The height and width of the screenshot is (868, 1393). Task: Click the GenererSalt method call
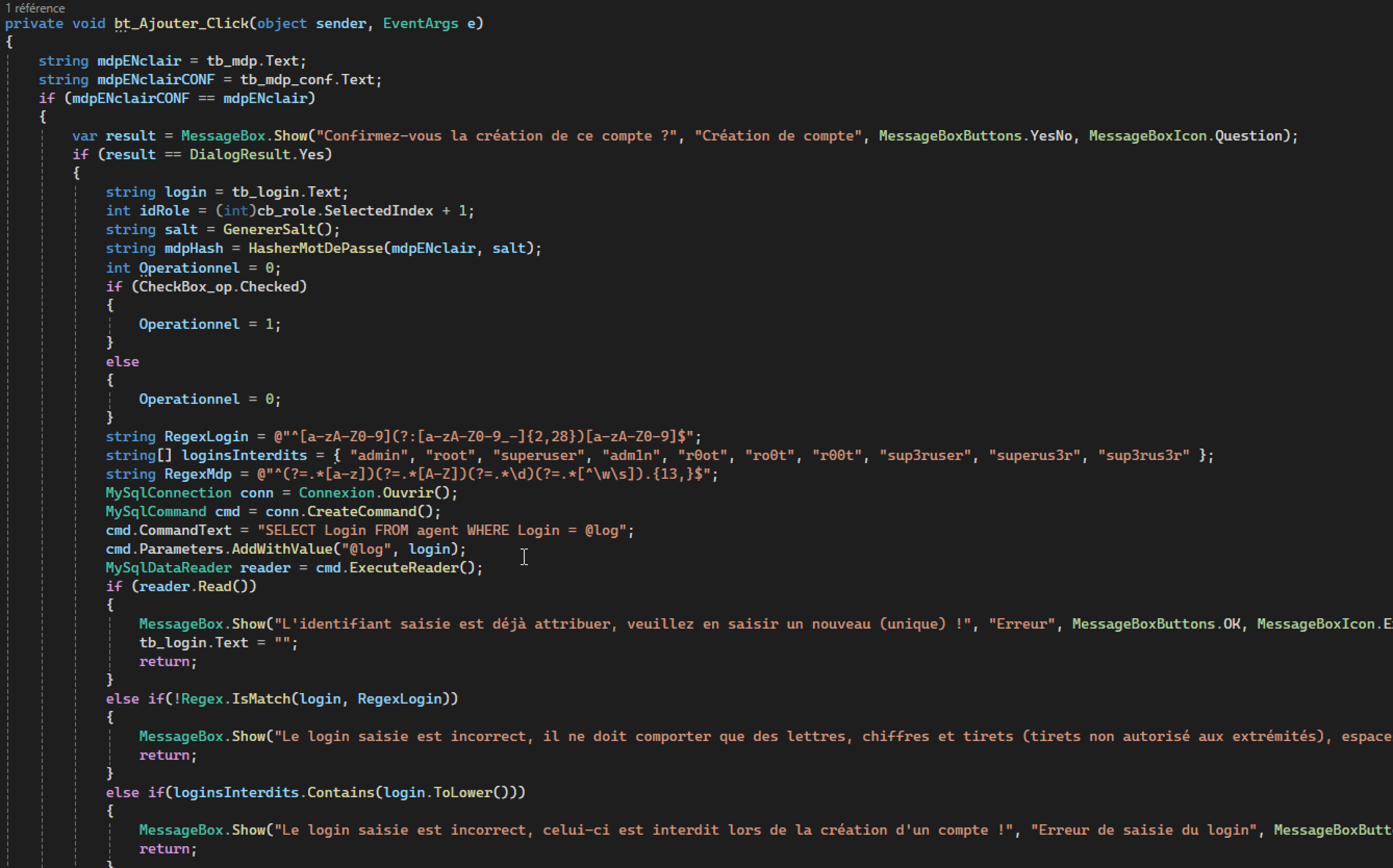click(269, 229)
